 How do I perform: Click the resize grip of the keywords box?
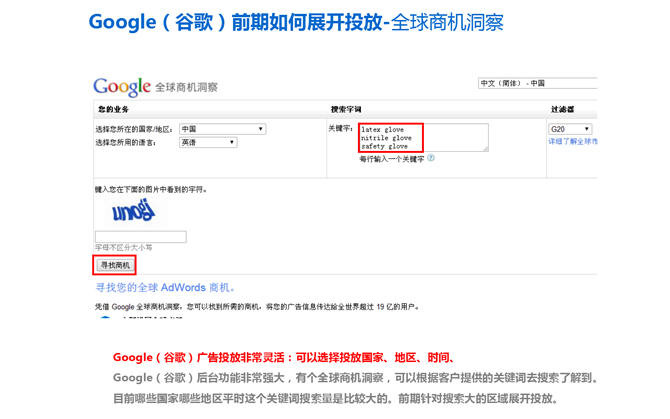tap(486, 149)
